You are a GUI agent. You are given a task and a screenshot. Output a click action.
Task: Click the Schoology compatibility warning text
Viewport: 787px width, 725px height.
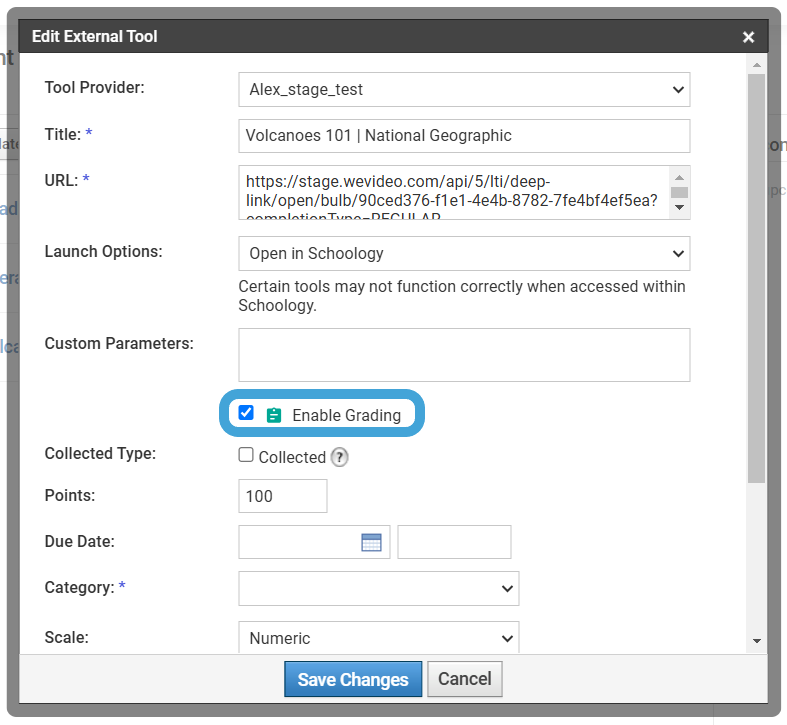[462, 296]
